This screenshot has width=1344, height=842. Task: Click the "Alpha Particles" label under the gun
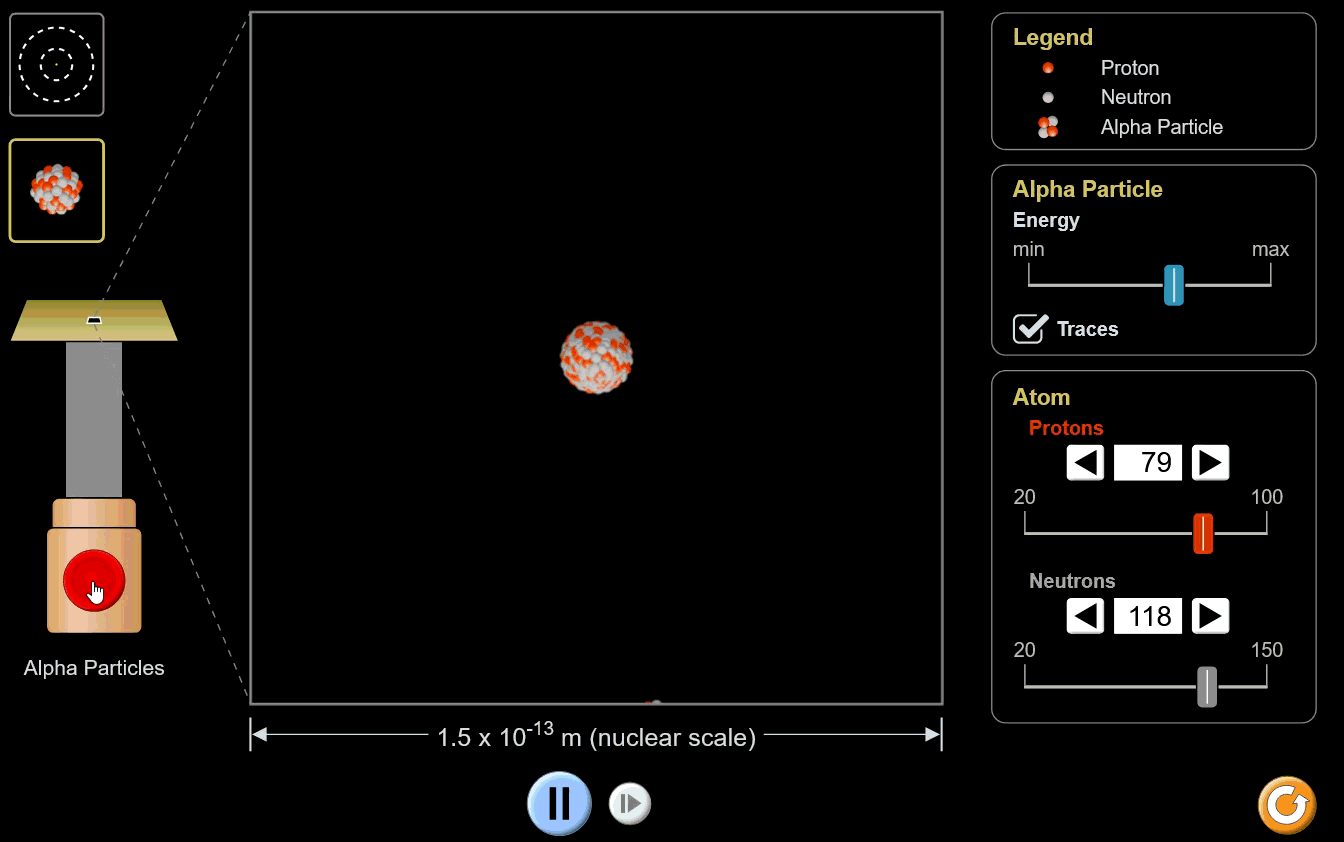94,668
